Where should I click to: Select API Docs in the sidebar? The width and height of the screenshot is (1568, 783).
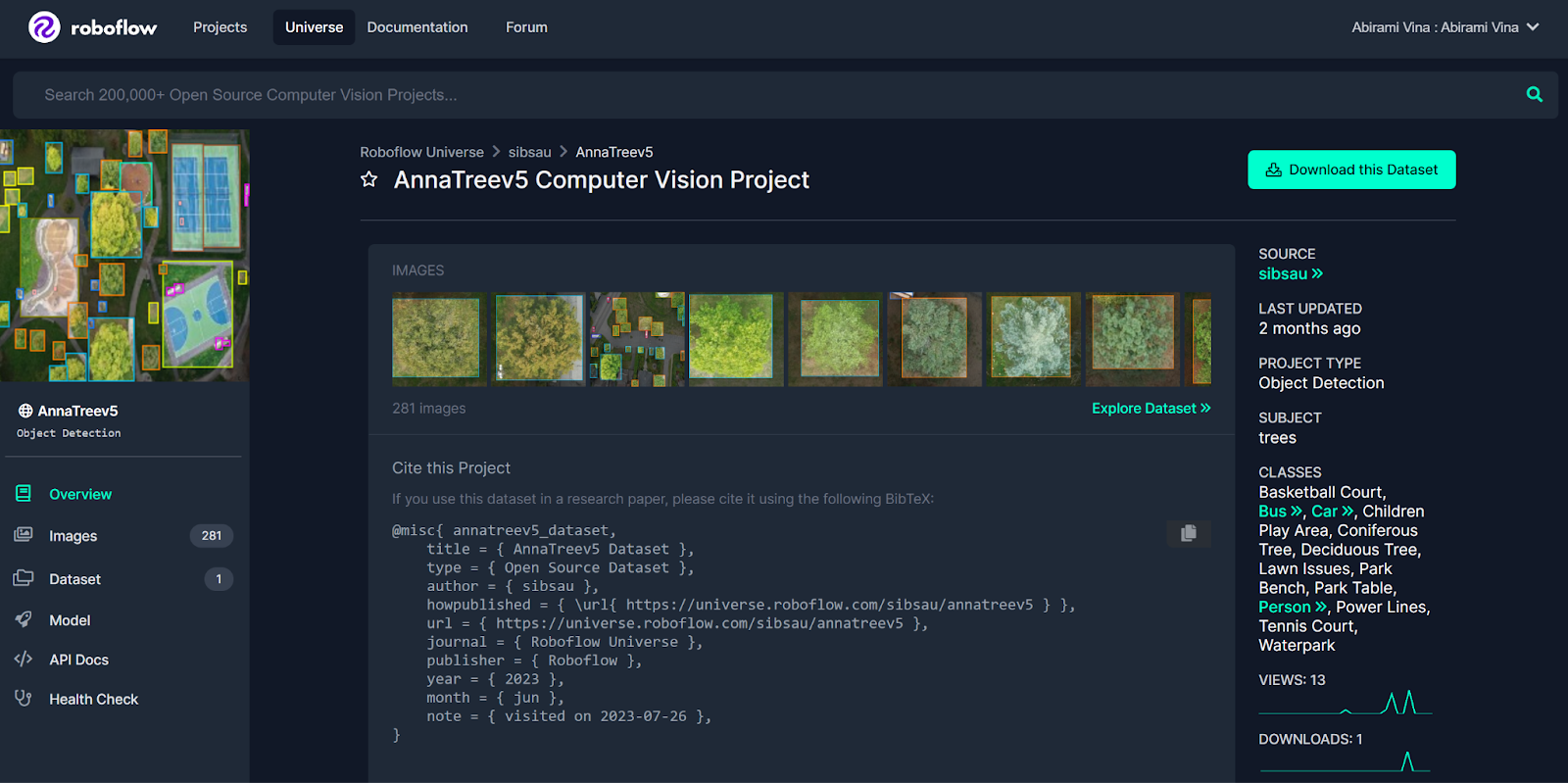(x=79, y=660)
